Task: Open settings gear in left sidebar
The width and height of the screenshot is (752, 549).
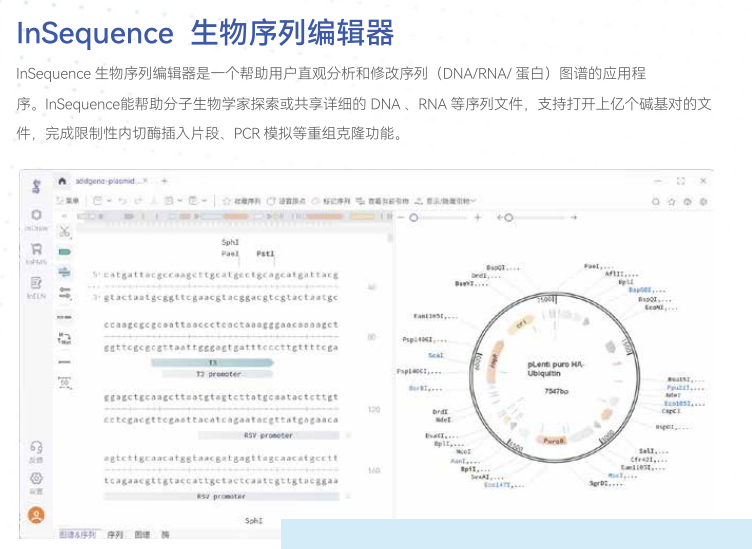Action: coord(36,481)
